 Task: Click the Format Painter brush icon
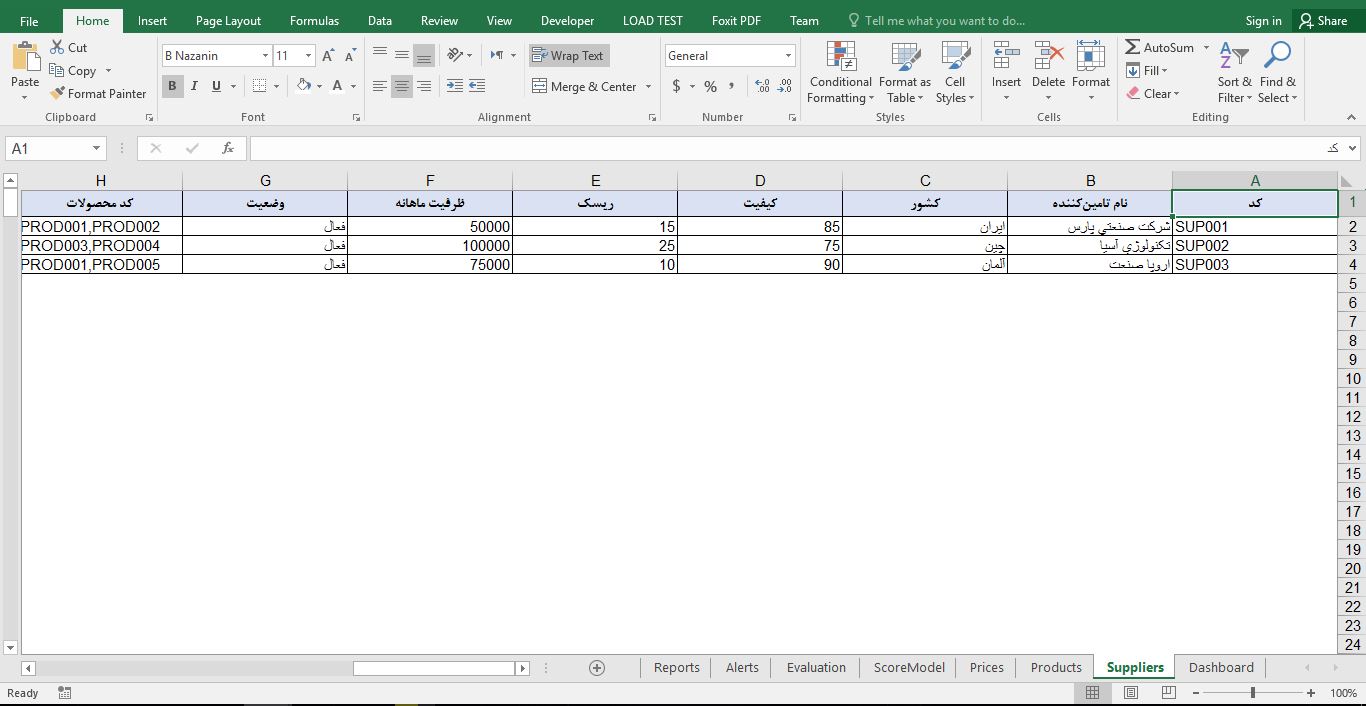[58, 93]
